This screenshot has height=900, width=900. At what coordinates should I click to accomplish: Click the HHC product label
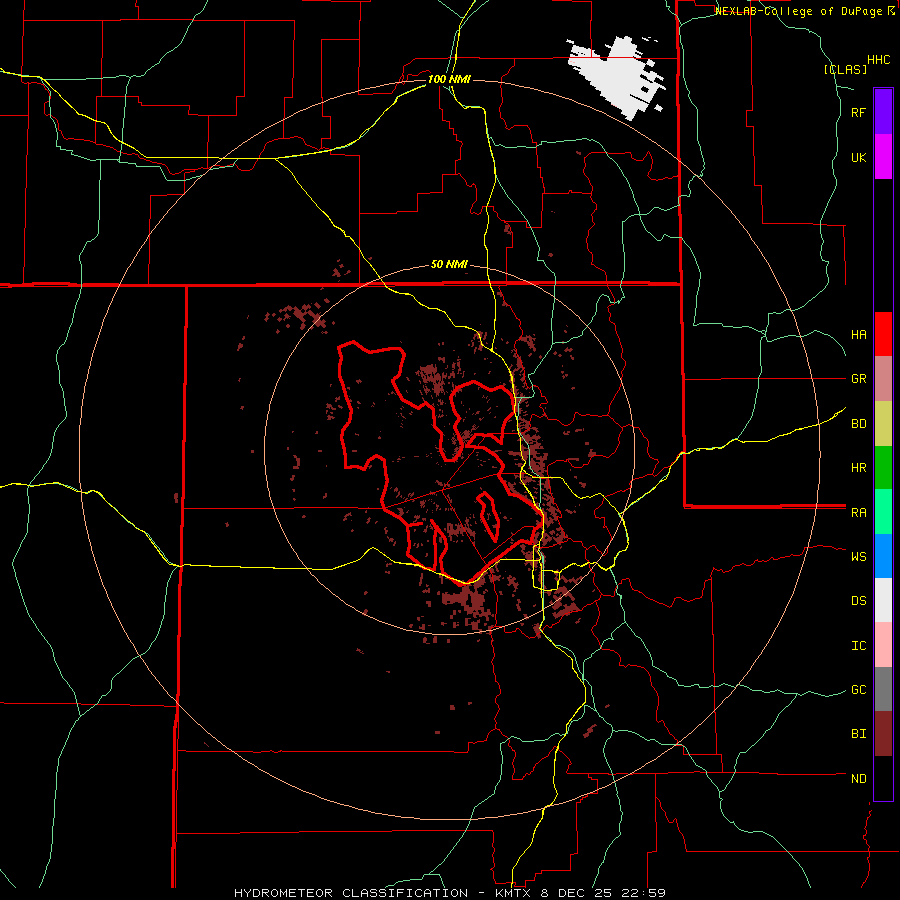tap(879, 60)
